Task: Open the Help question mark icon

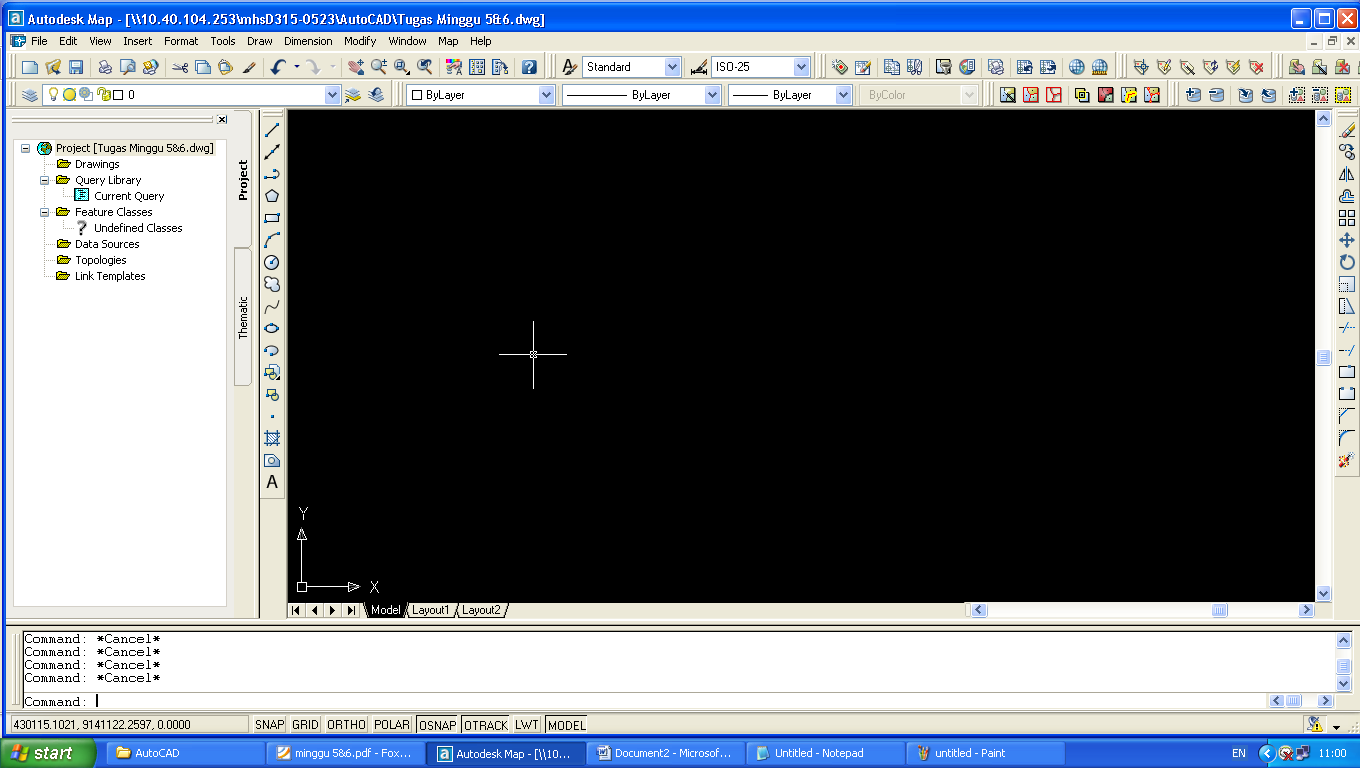Action: 529,67
